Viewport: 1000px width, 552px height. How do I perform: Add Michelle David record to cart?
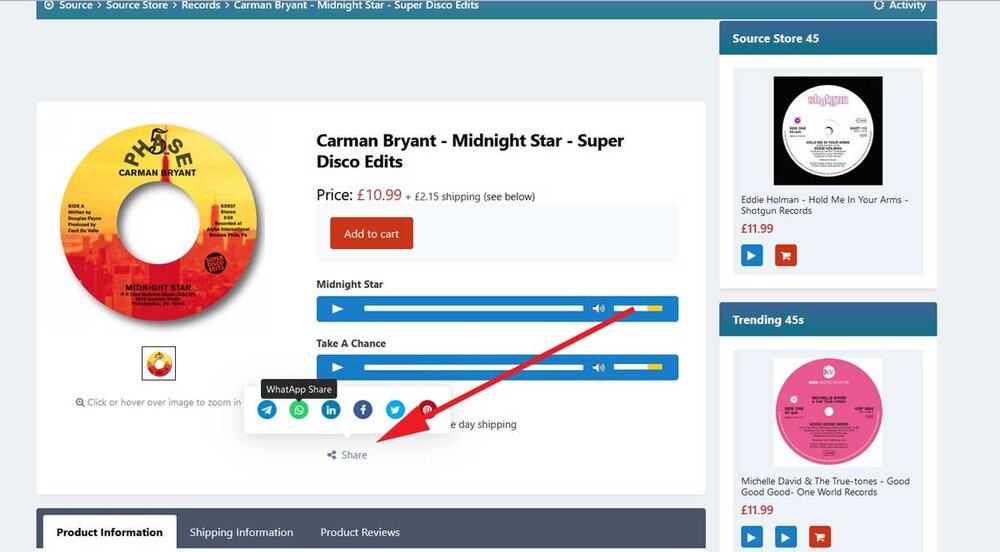click(820, 537)
